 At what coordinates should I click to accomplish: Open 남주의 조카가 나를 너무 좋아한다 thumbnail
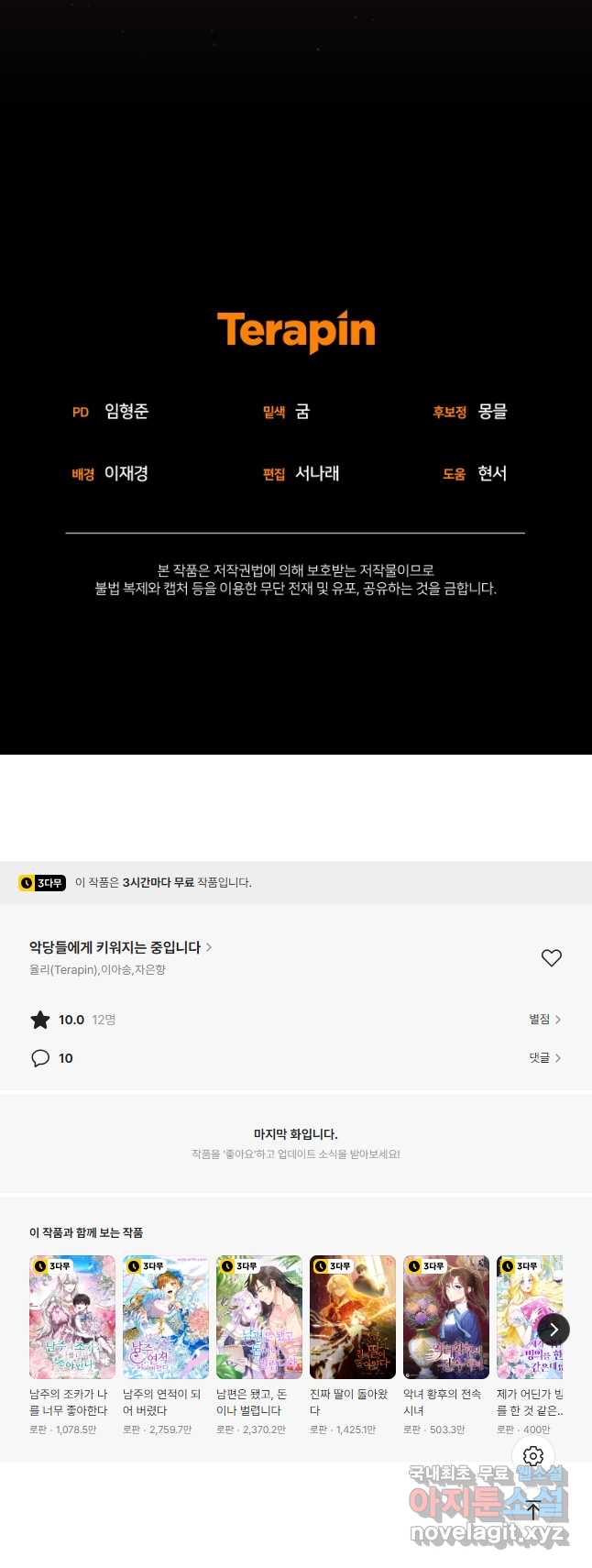[x=72, y=1317]
